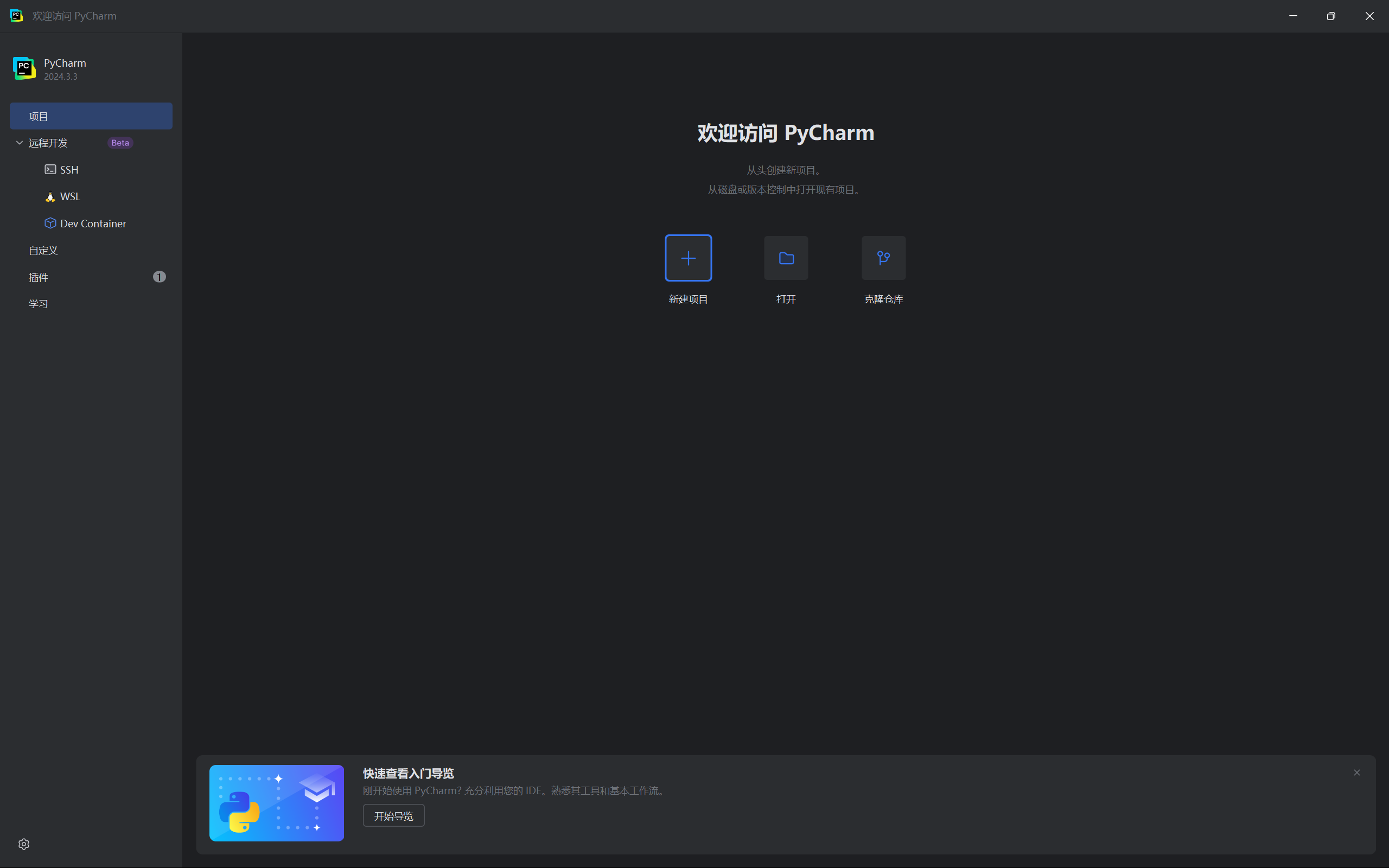Click the 新建项目 text label
Screen dimensions: 1389x868
[688, 299]
